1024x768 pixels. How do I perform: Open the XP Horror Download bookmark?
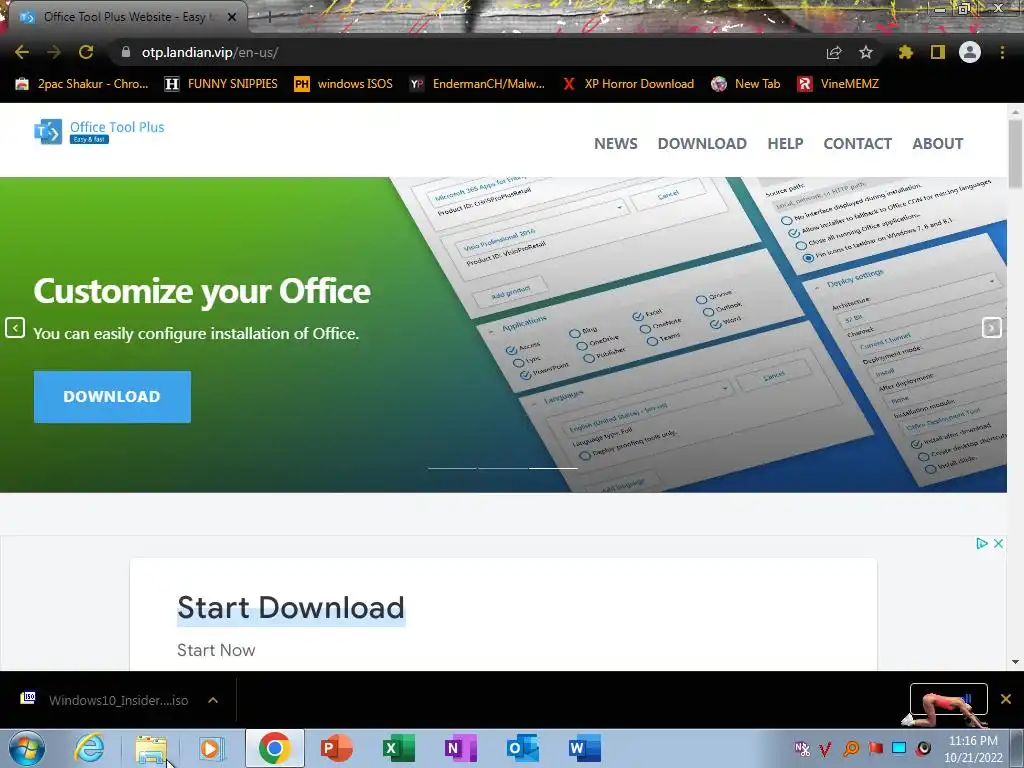point(628,84)
